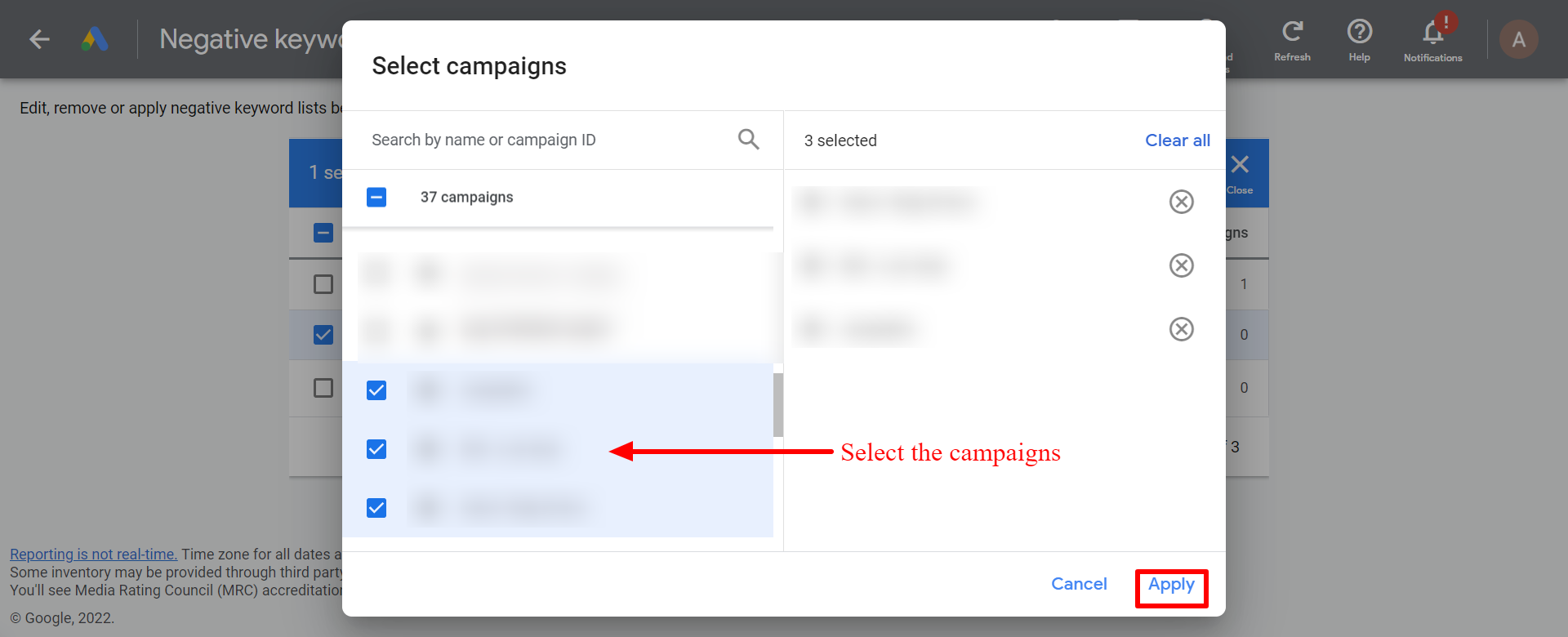Open the account avatar A
This screenshot has width=1568, height=637.
(x=1518, y=39)
